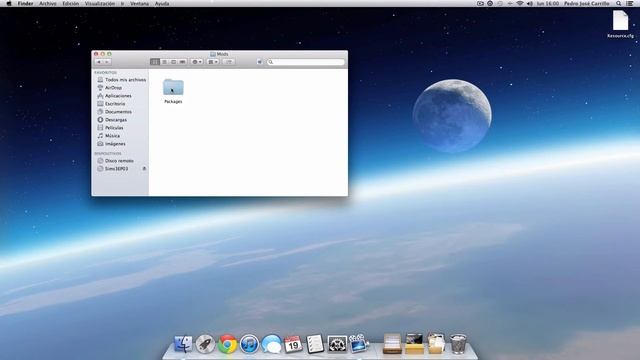Launch iTunes from the Dock
The height and width of the screenshot is (360, 640).
tap(249, 344)
